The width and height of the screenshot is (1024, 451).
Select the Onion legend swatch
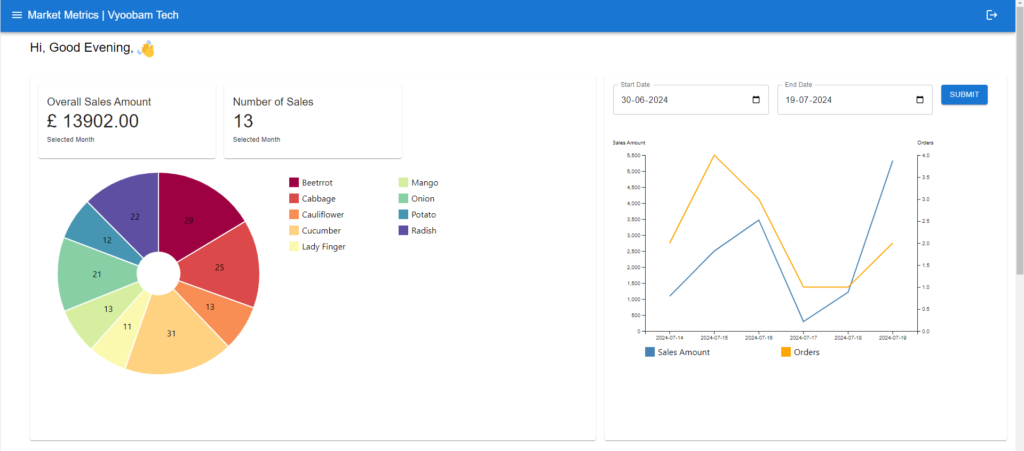(x=403, y=198)
